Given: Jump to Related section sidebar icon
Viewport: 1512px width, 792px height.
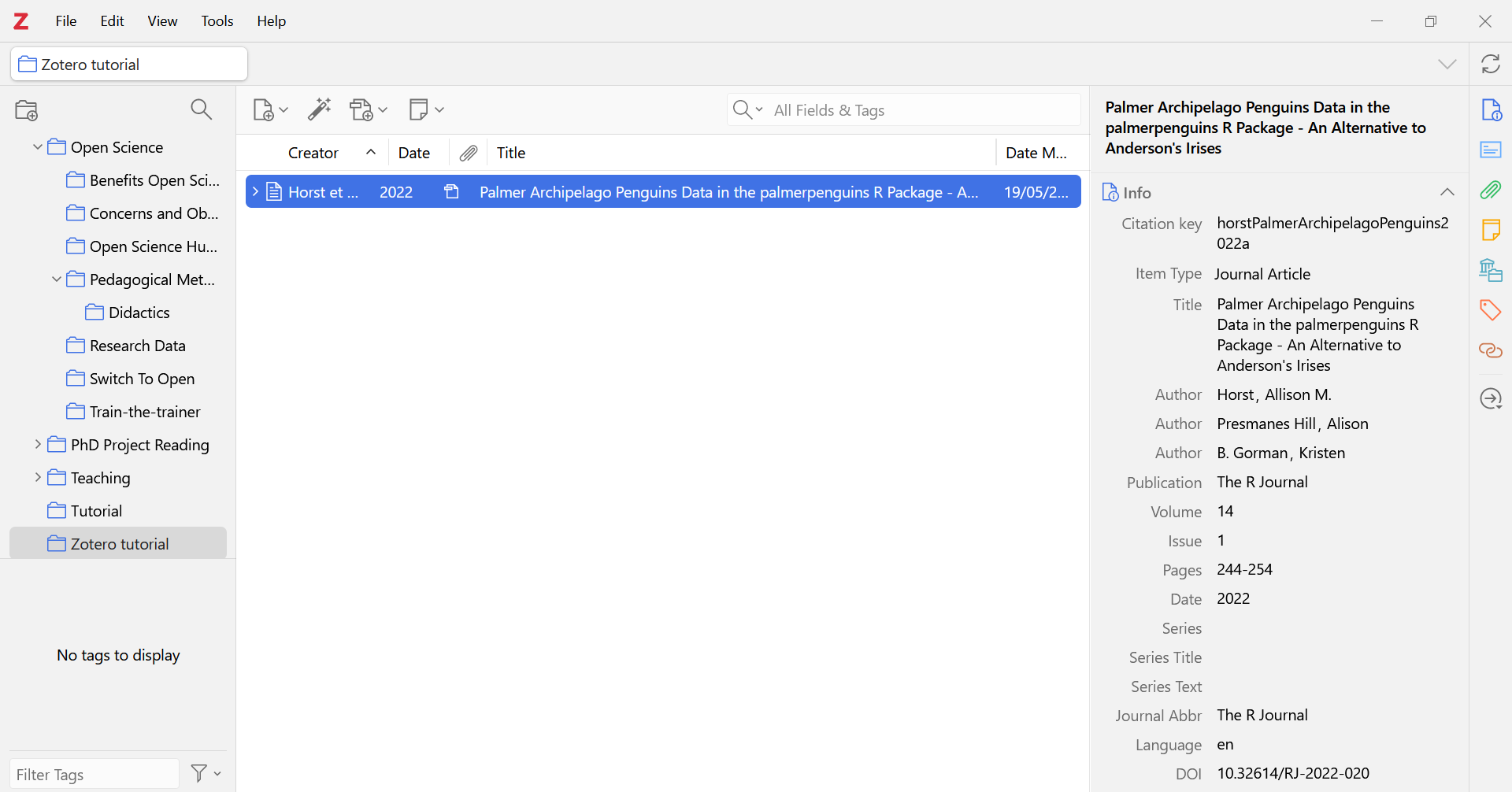Looking at the screenshot, I should [1491, 350].
